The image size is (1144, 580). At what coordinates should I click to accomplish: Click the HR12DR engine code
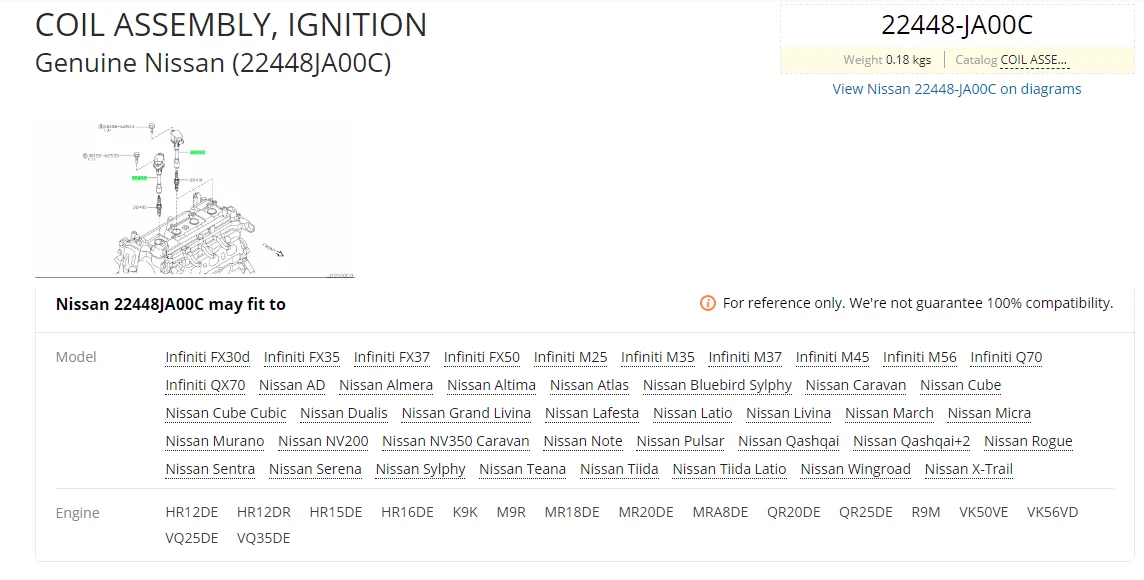pos(263,512)
